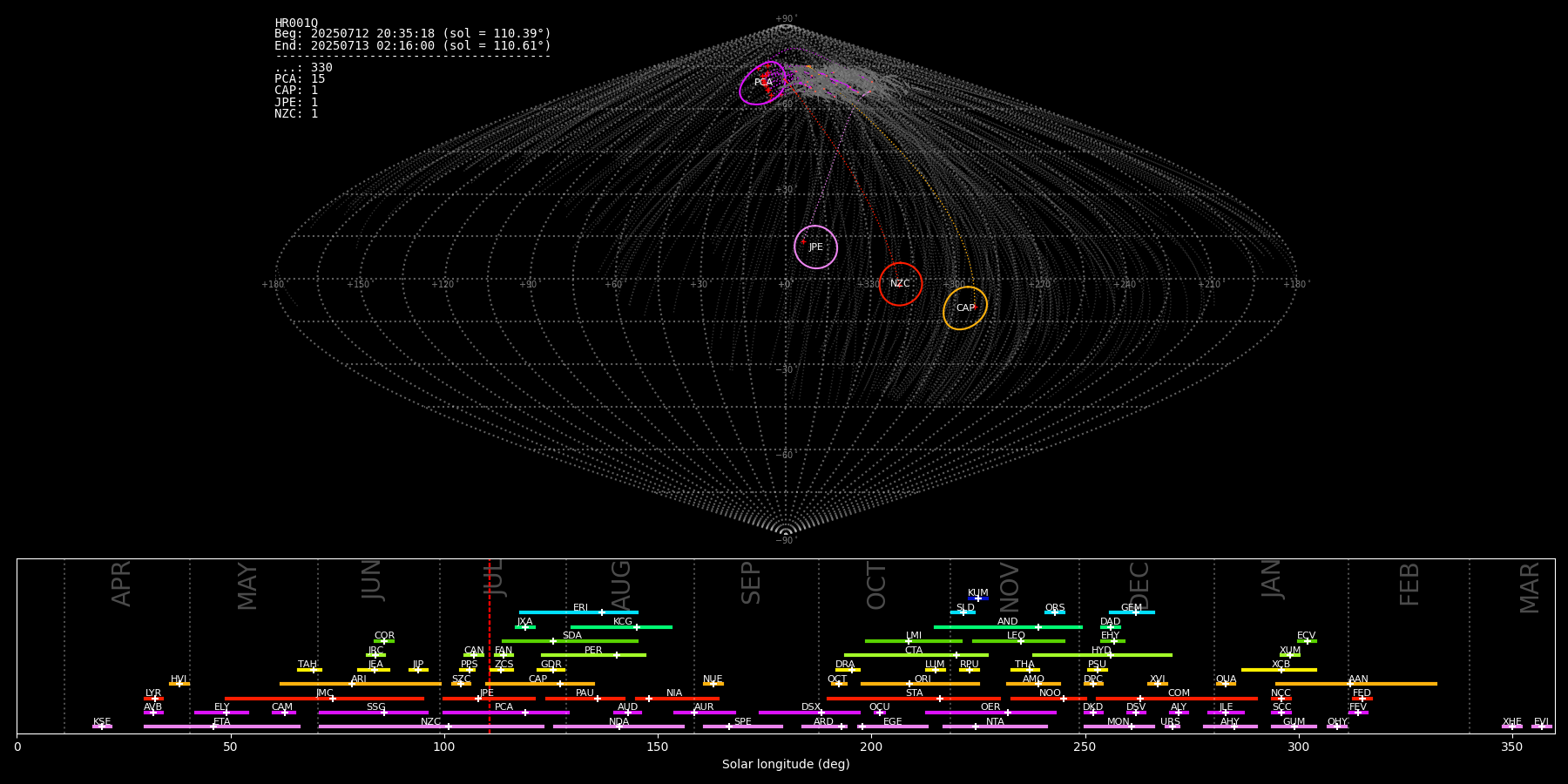The width and height of the screenshot is (1568, 784).
Task: Click the SPE shower bar in timeline
Action: coord(743,727)
